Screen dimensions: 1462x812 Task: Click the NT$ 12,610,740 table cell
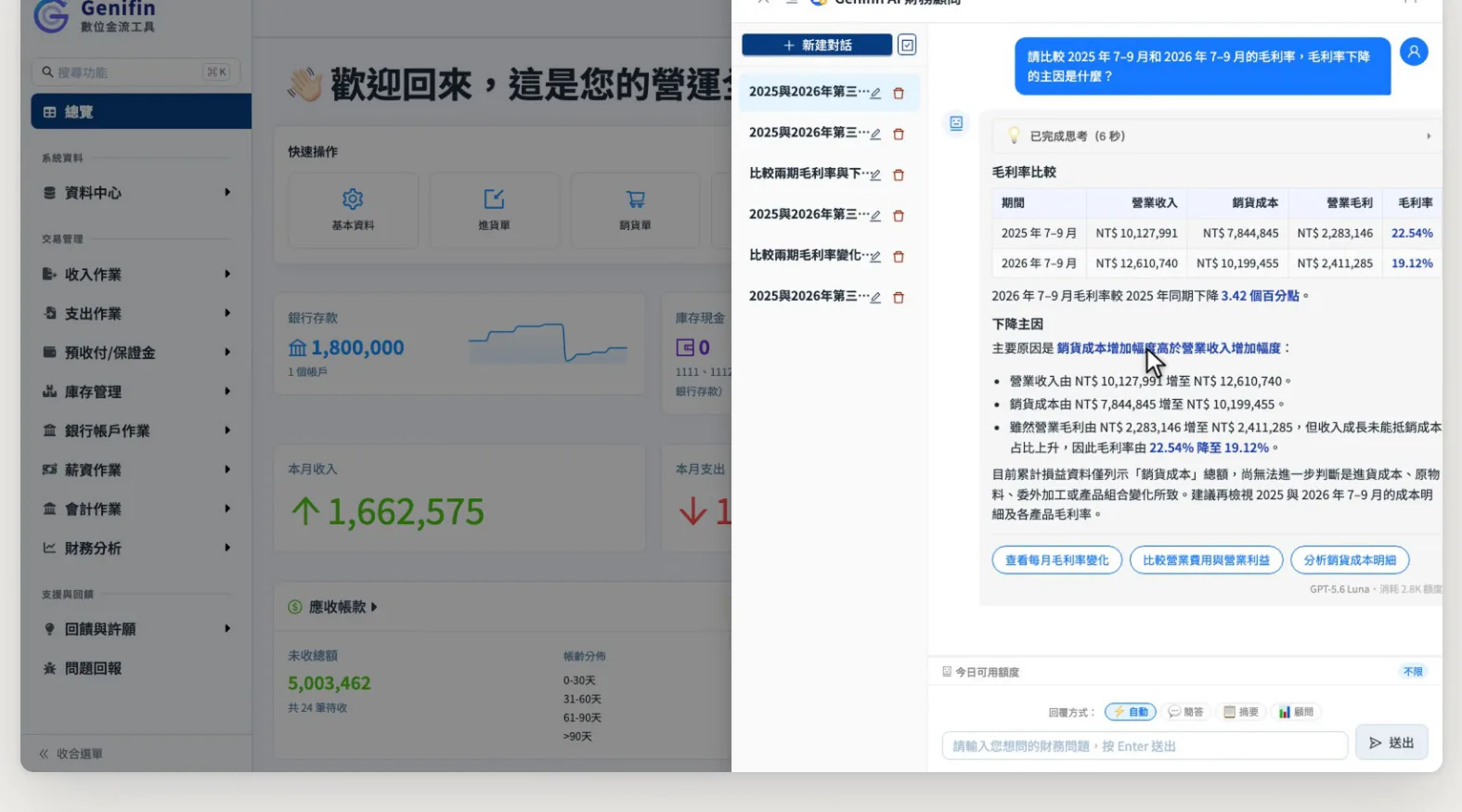click(1136, 263)
